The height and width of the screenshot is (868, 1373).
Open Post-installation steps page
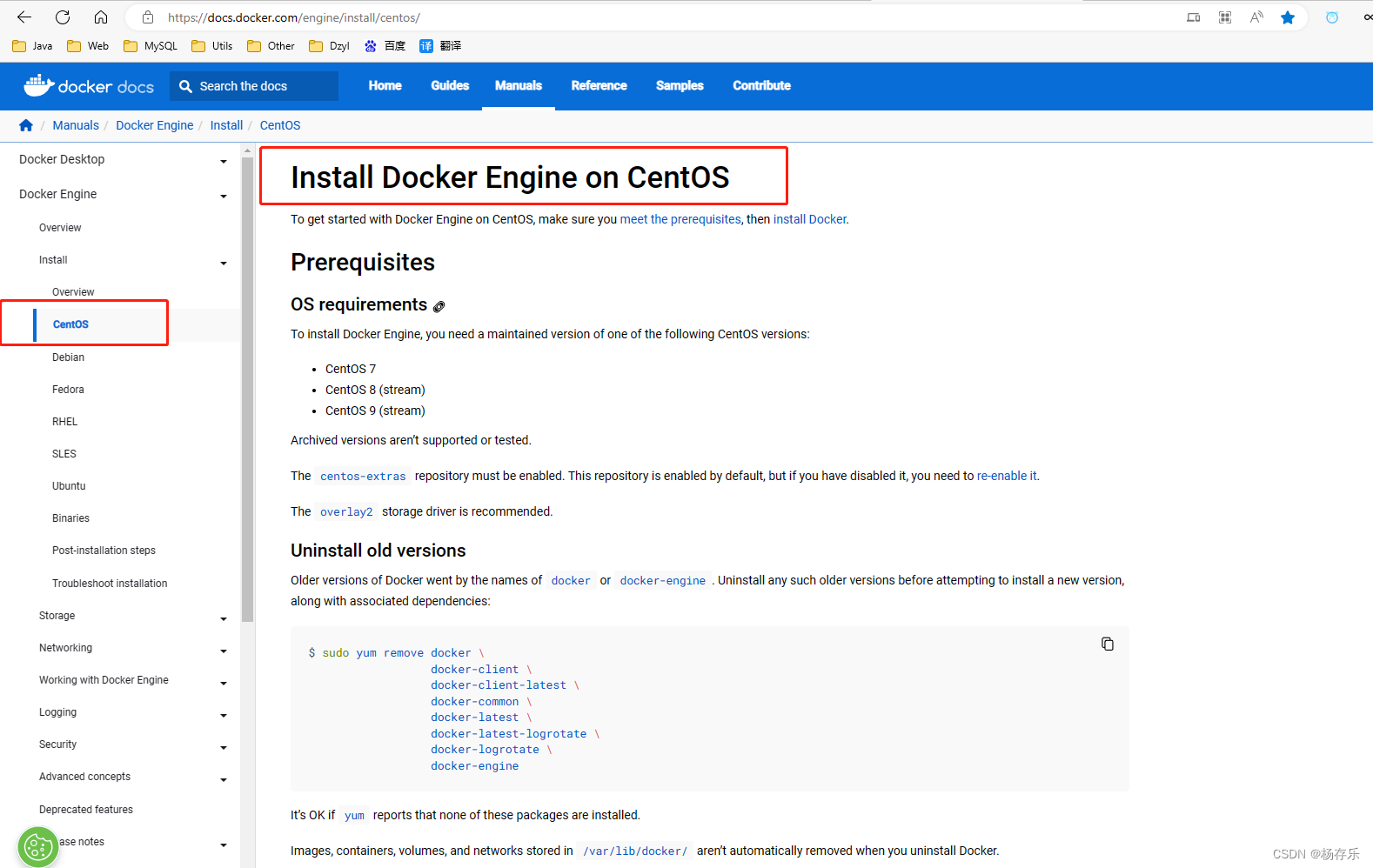(104, 551)
